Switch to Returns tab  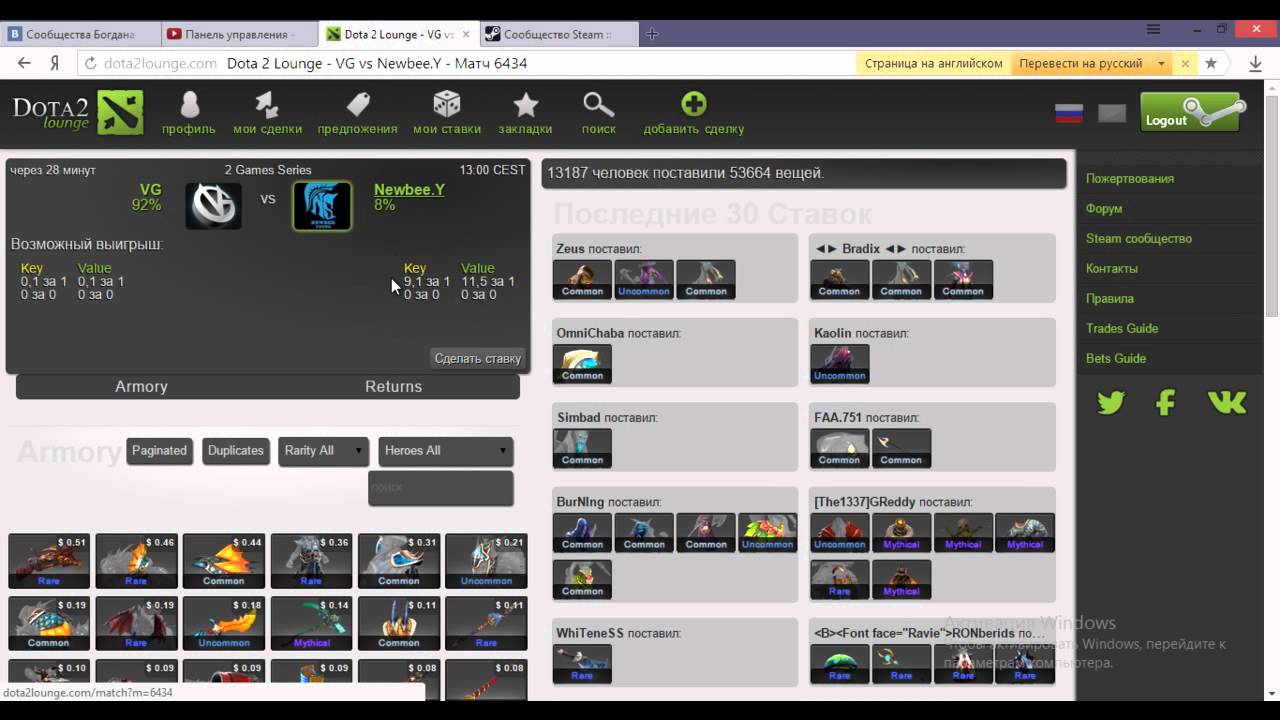point(393,387)
